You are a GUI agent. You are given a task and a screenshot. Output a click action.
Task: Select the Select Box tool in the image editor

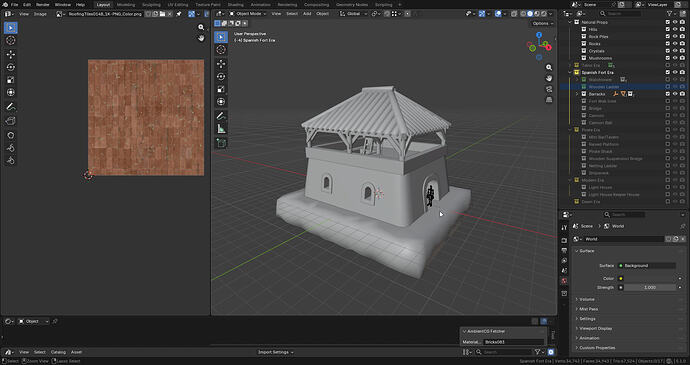11,28
